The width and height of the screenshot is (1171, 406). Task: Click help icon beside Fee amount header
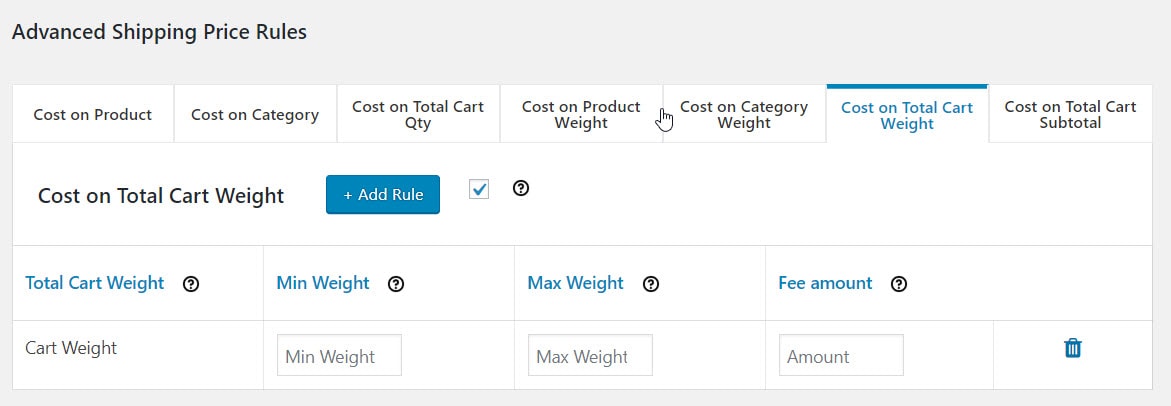[899, 284]
